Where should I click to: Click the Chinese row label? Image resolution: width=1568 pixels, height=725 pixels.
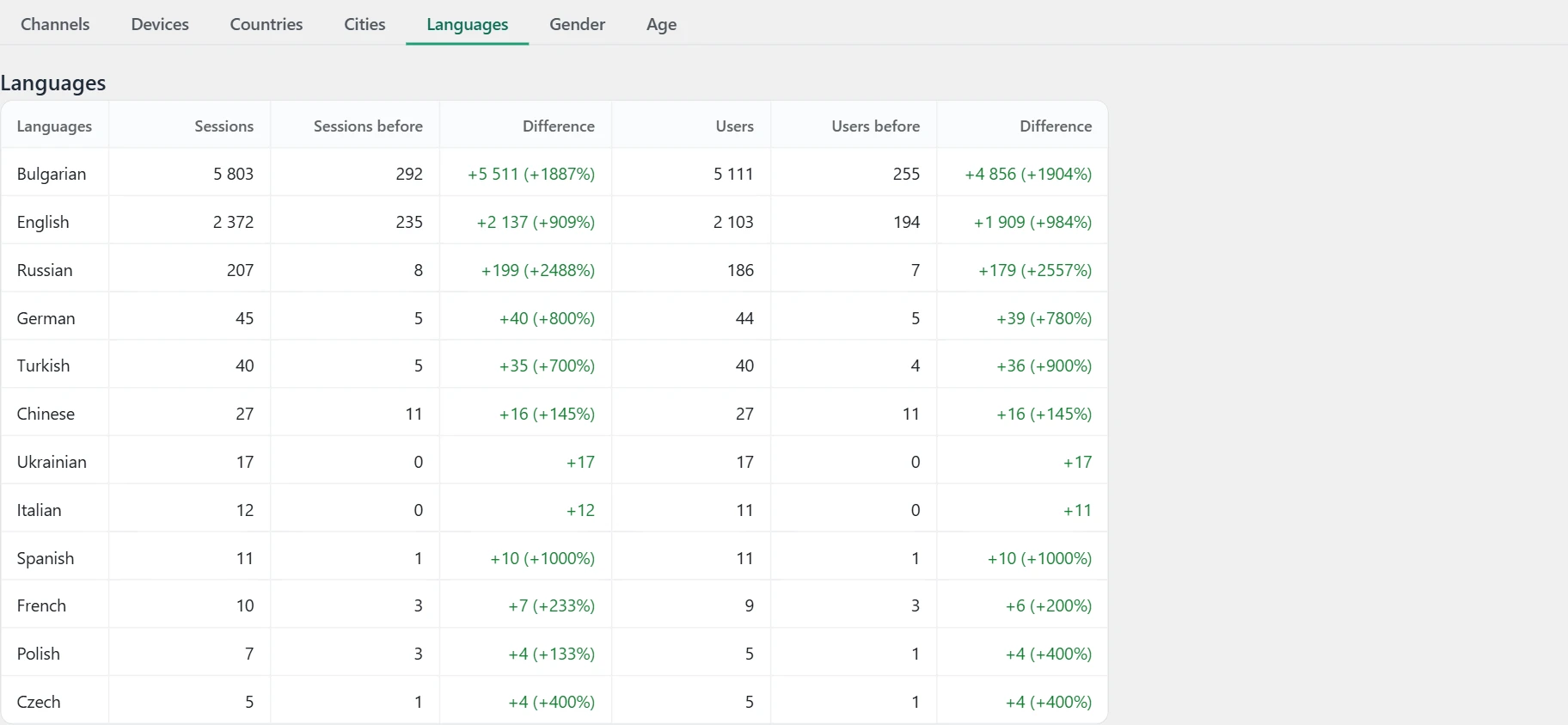tap(46, 414)
